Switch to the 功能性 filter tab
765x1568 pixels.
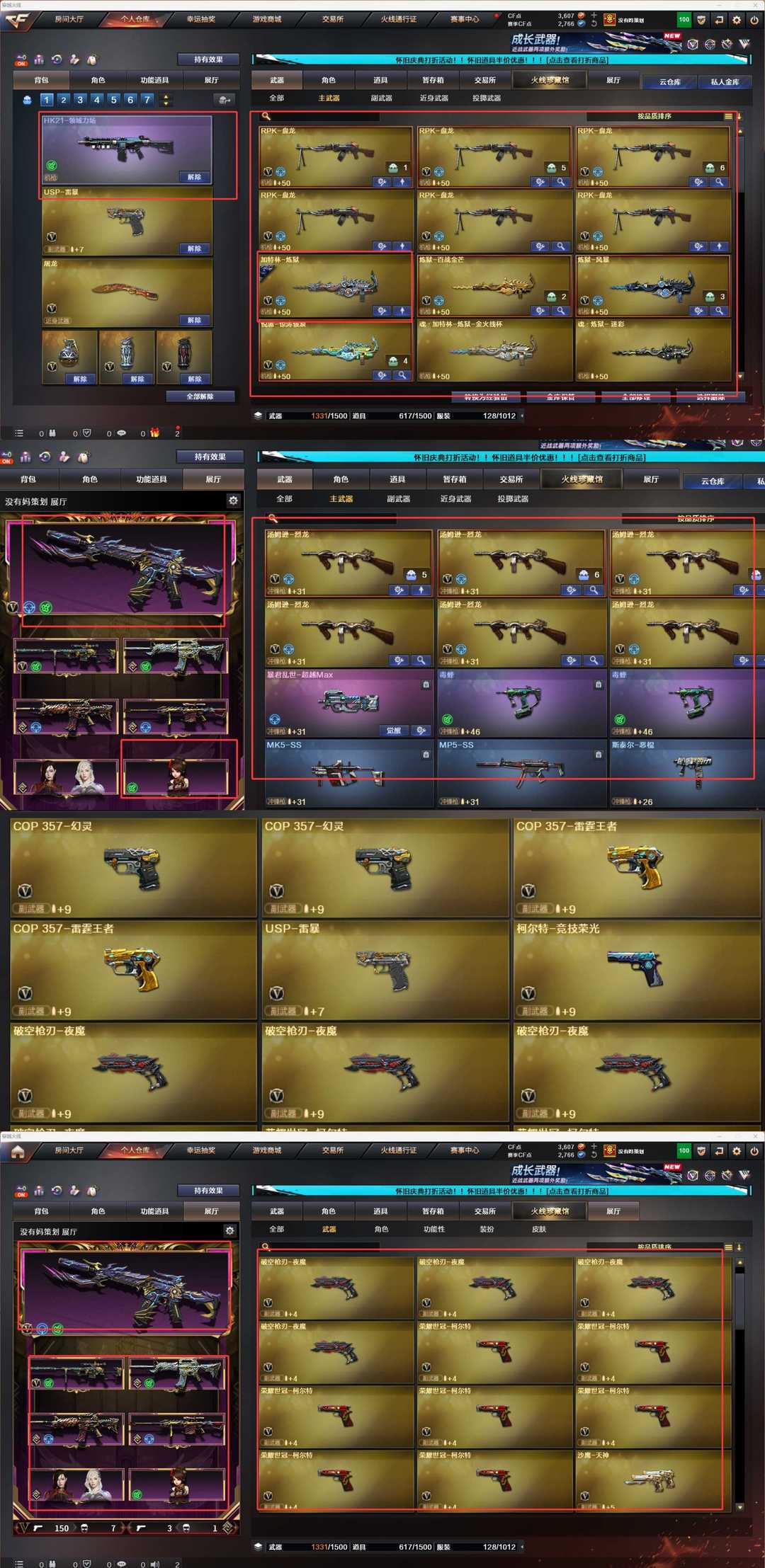coord(434,1230)
